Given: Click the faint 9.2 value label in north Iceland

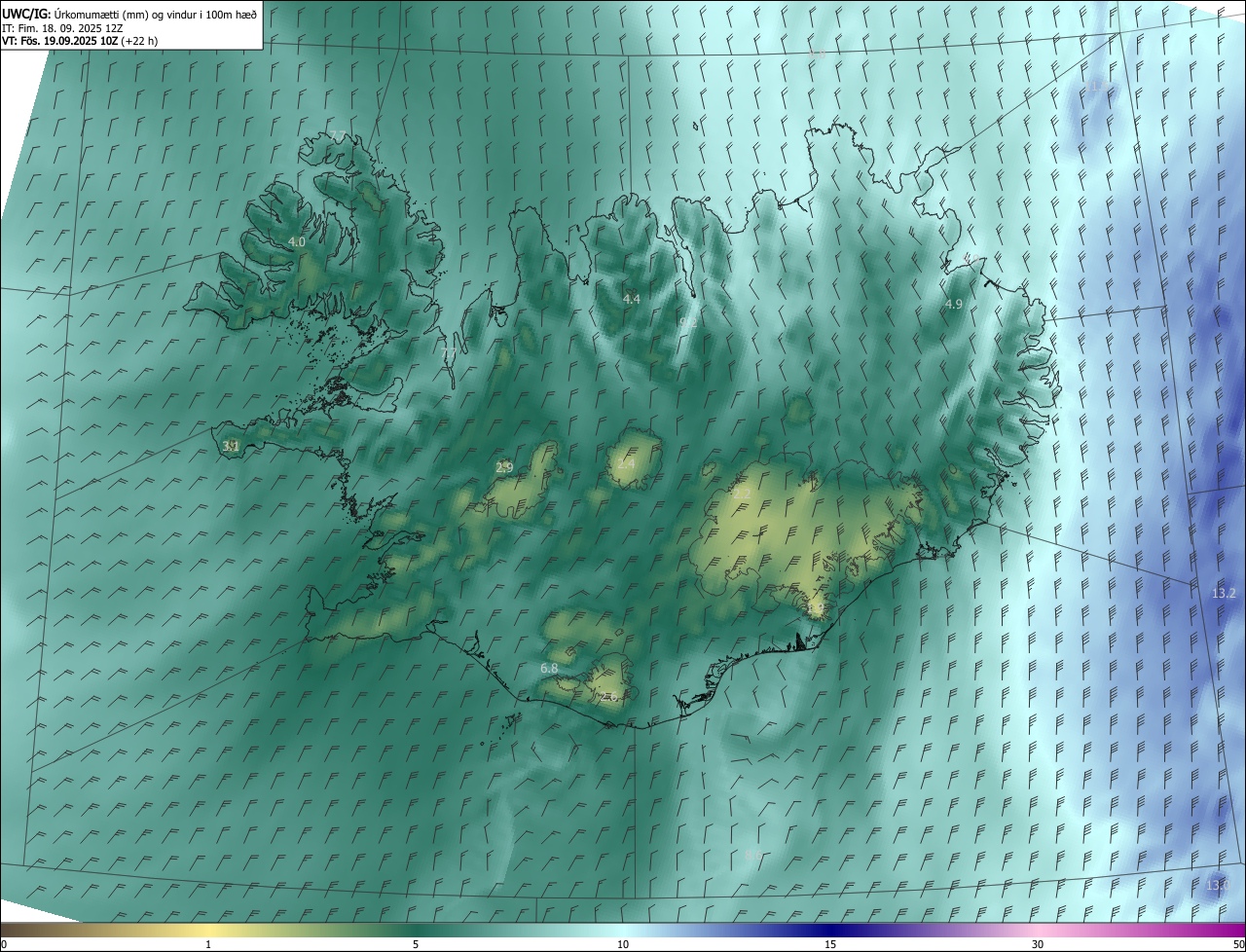Looking at the screenshot, I should (687, 322).
